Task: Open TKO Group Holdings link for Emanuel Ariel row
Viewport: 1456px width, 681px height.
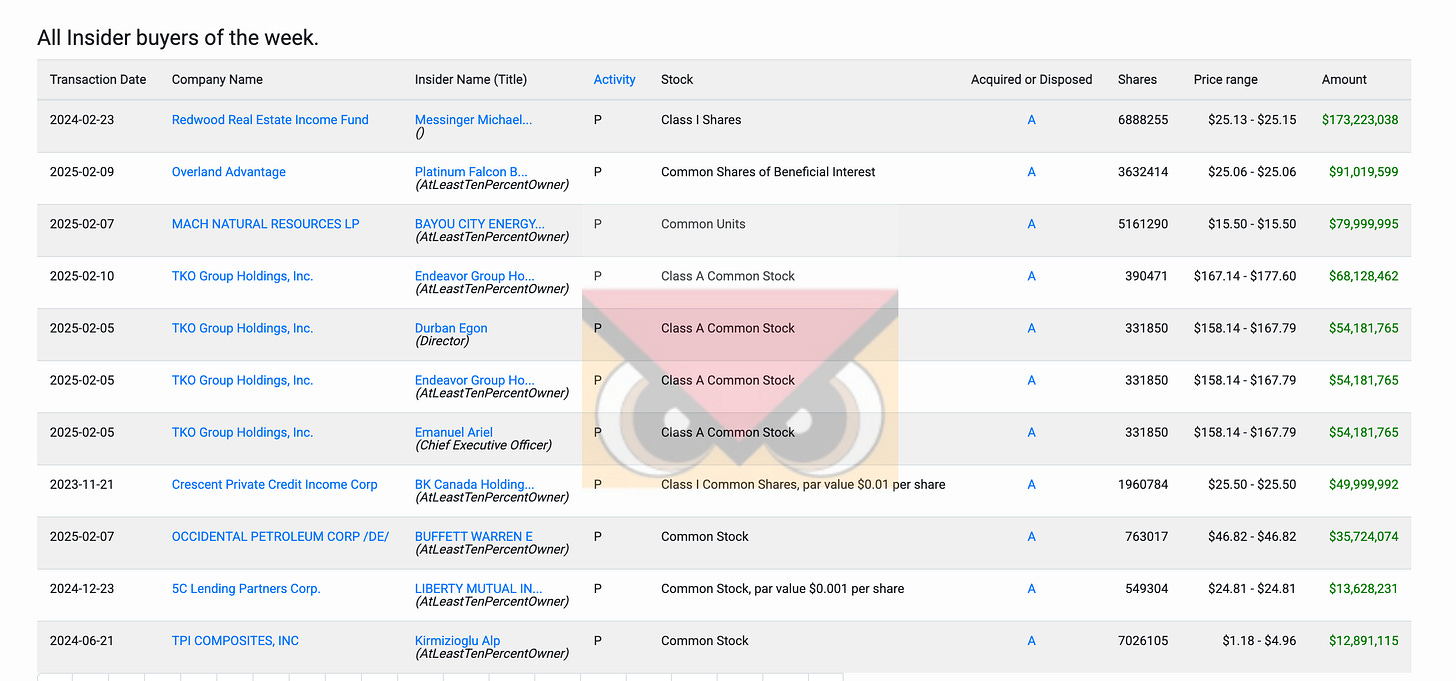Action: [243, 431]
